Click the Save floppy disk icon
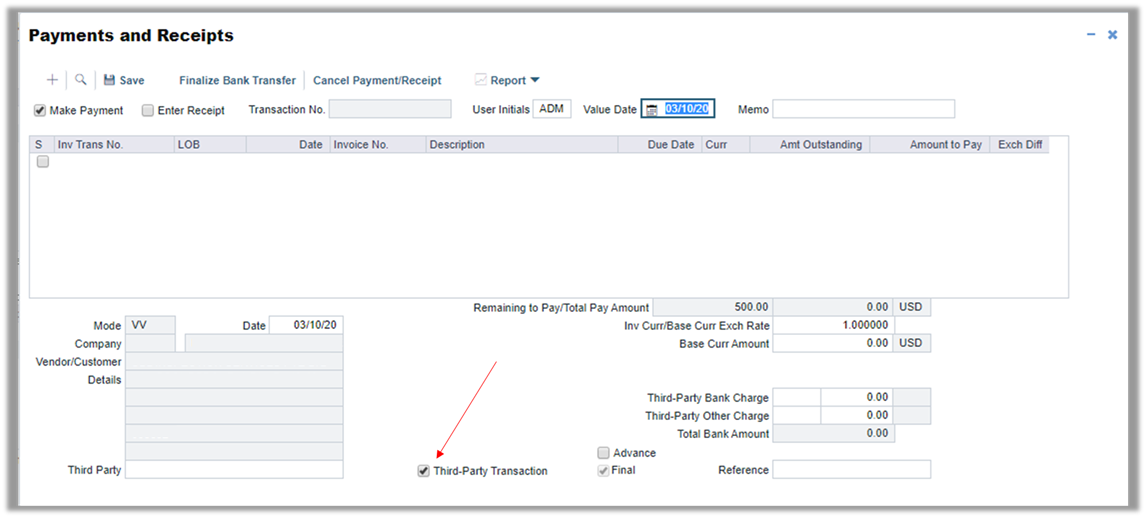 [x=109, y=80]
